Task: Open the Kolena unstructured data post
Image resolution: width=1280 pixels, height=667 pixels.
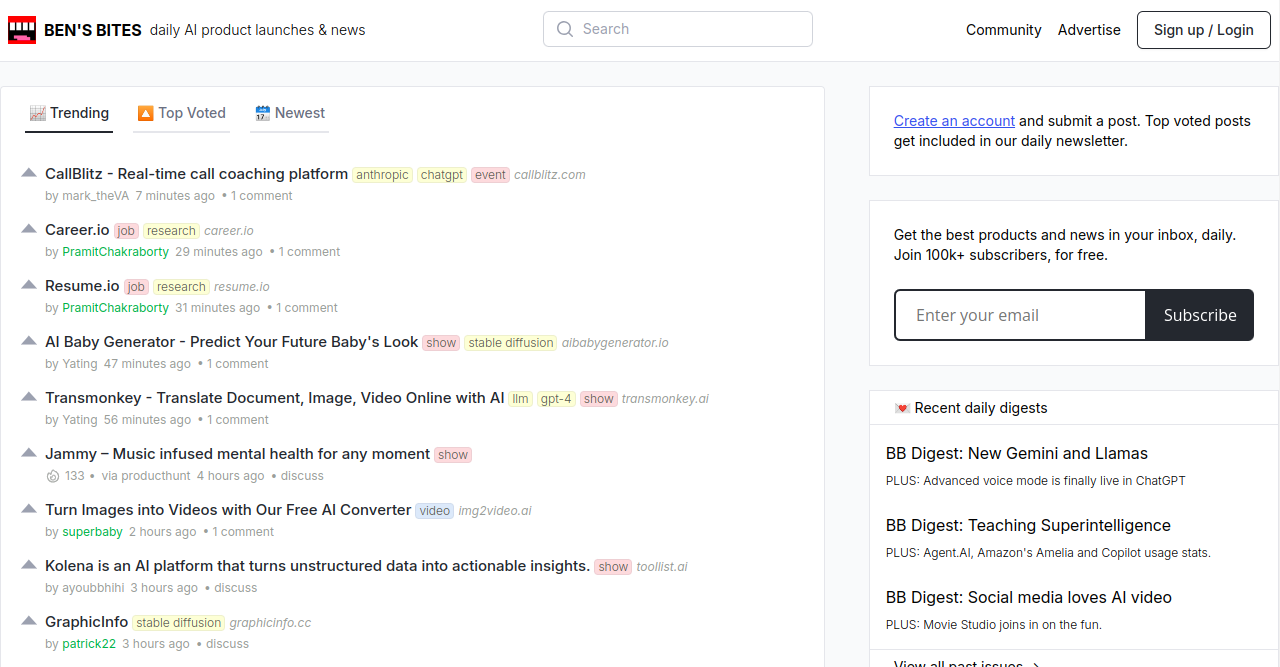Action: (x=318, y=566)
